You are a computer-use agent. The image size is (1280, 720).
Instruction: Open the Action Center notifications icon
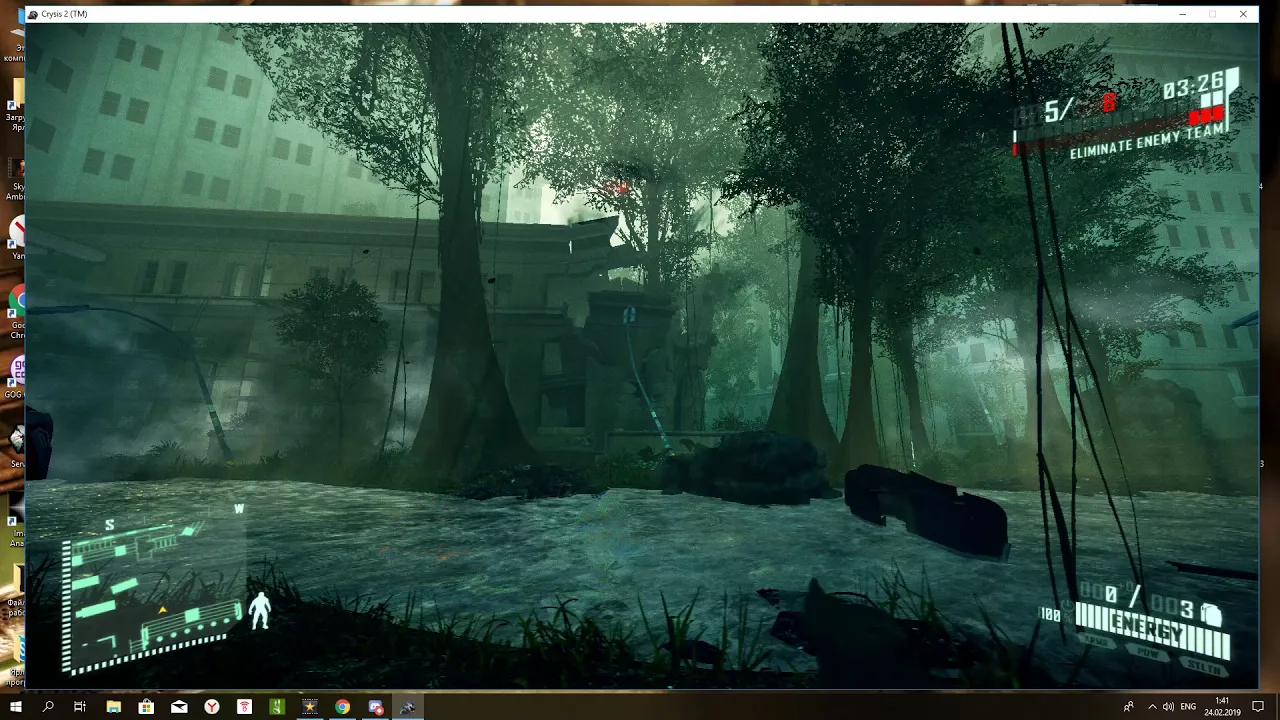[x=1259, y=707]
